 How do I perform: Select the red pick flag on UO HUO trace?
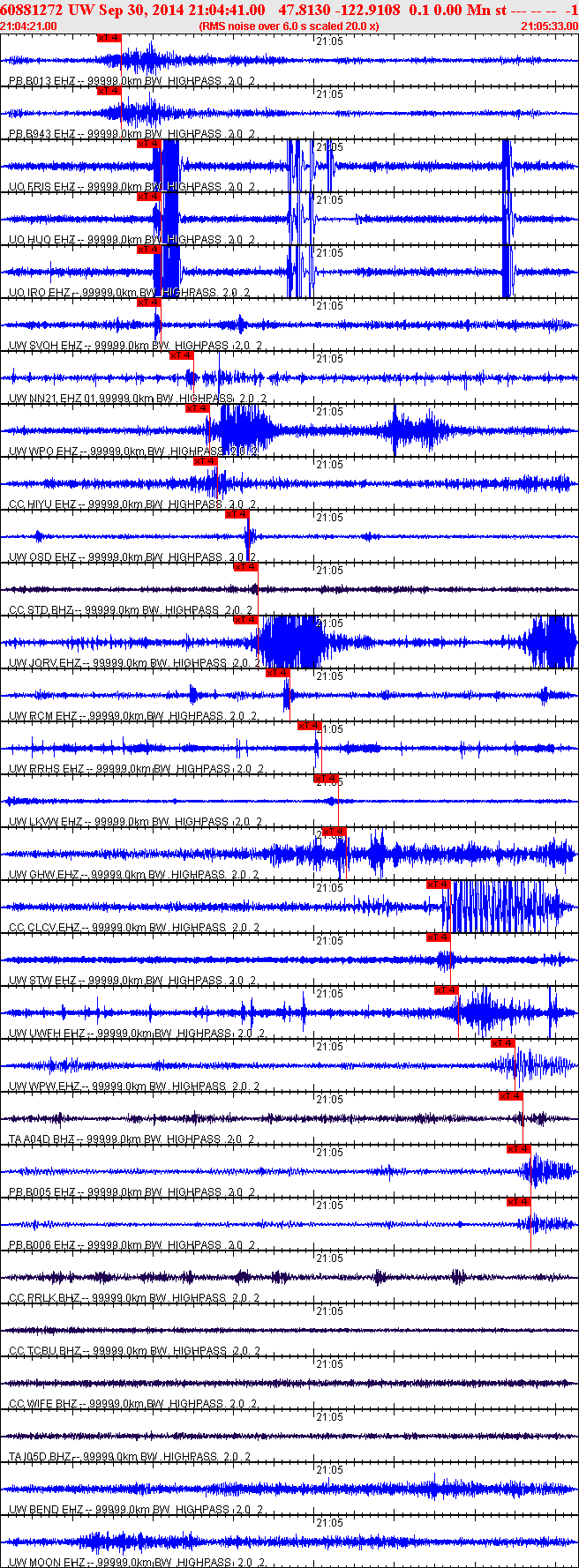pos(148,197)
